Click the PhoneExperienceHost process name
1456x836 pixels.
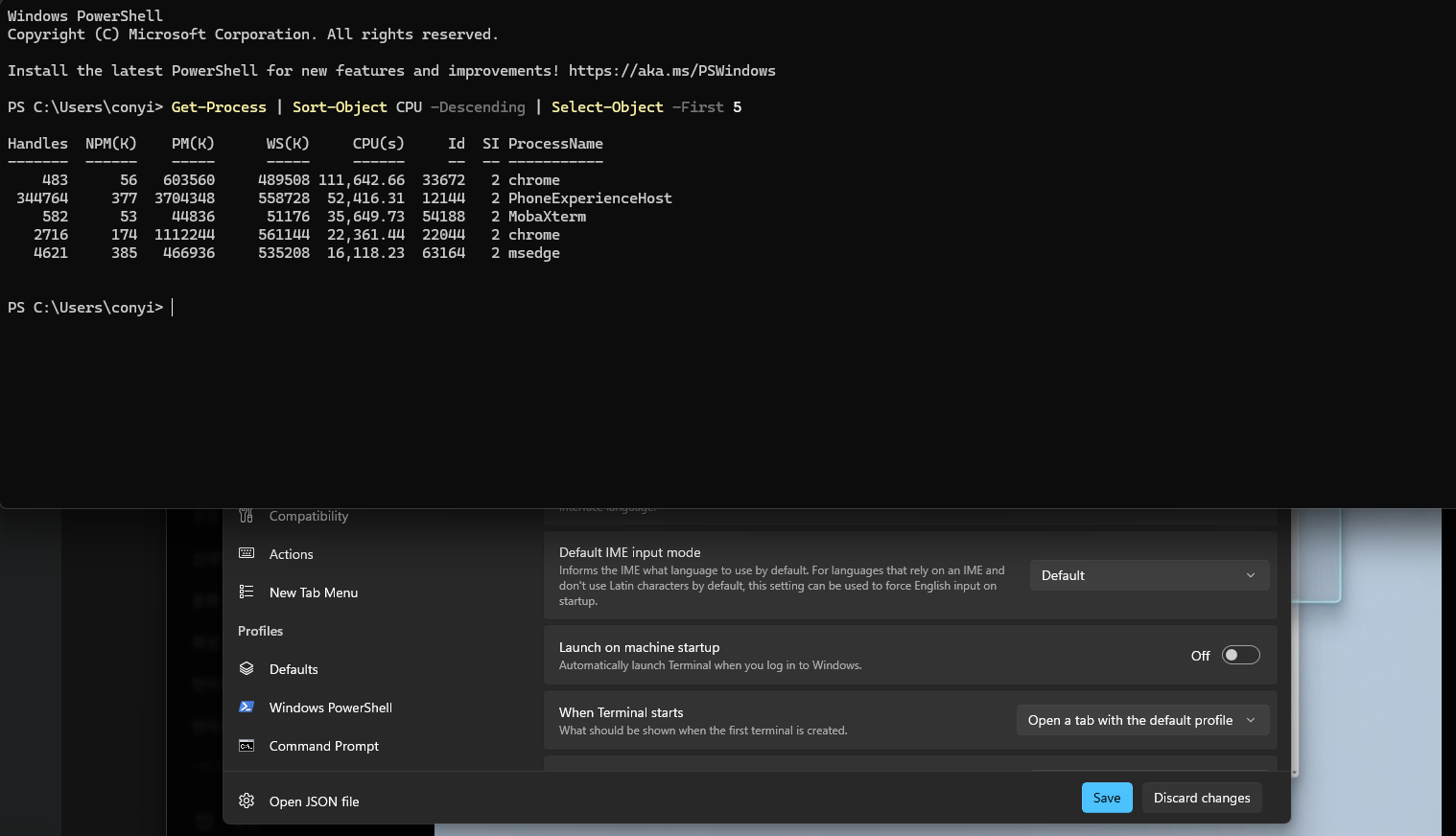[x=590, y=198]
